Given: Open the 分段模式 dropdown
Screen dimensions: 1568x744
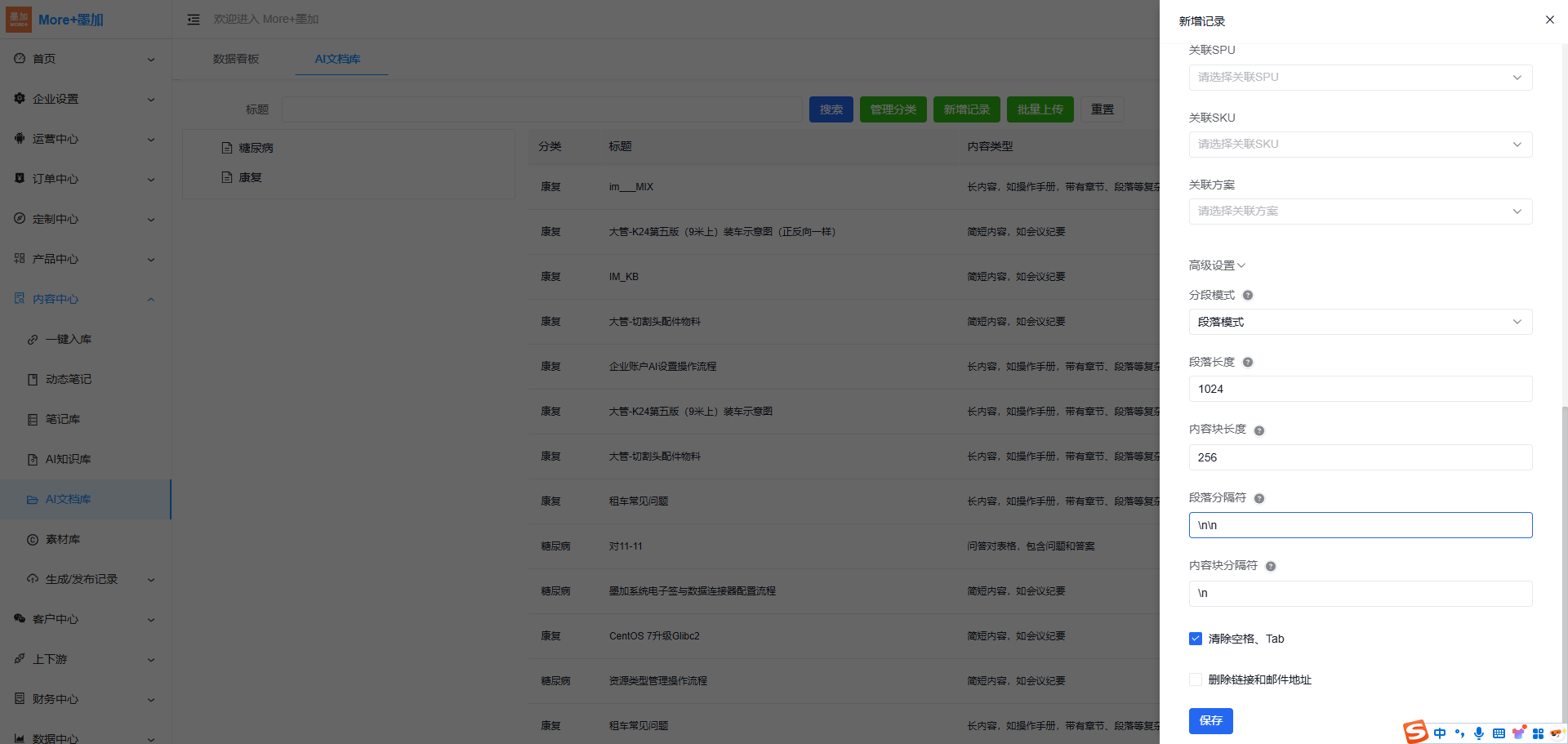Looking at the screenshot, I should point(1360,322).
